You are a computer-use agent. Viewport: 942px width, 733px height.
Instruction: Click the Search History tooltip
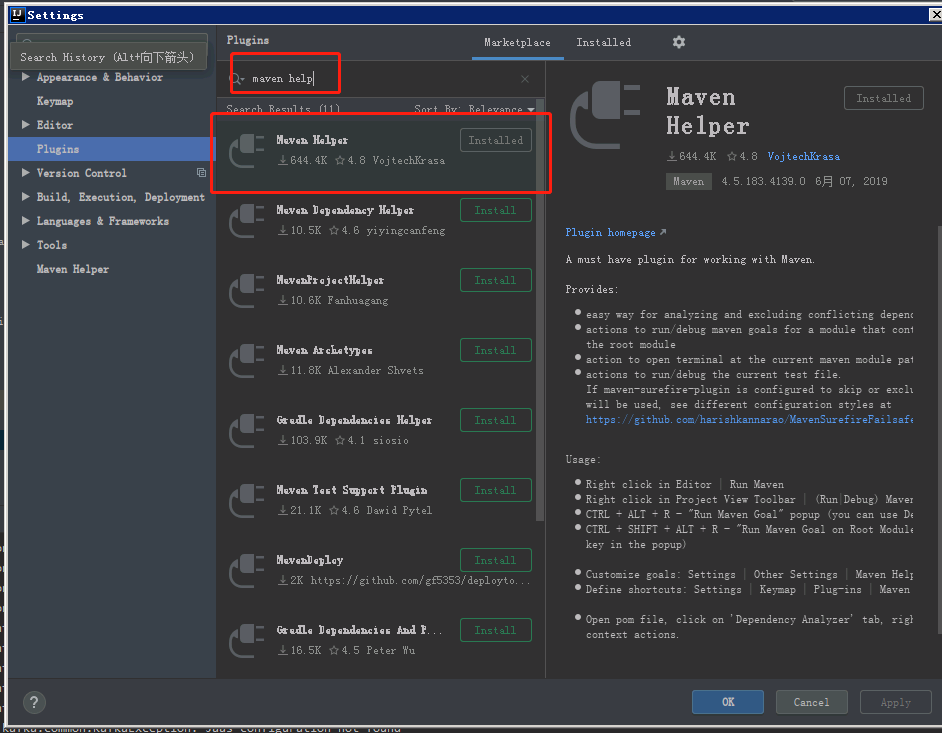[109, 57]
